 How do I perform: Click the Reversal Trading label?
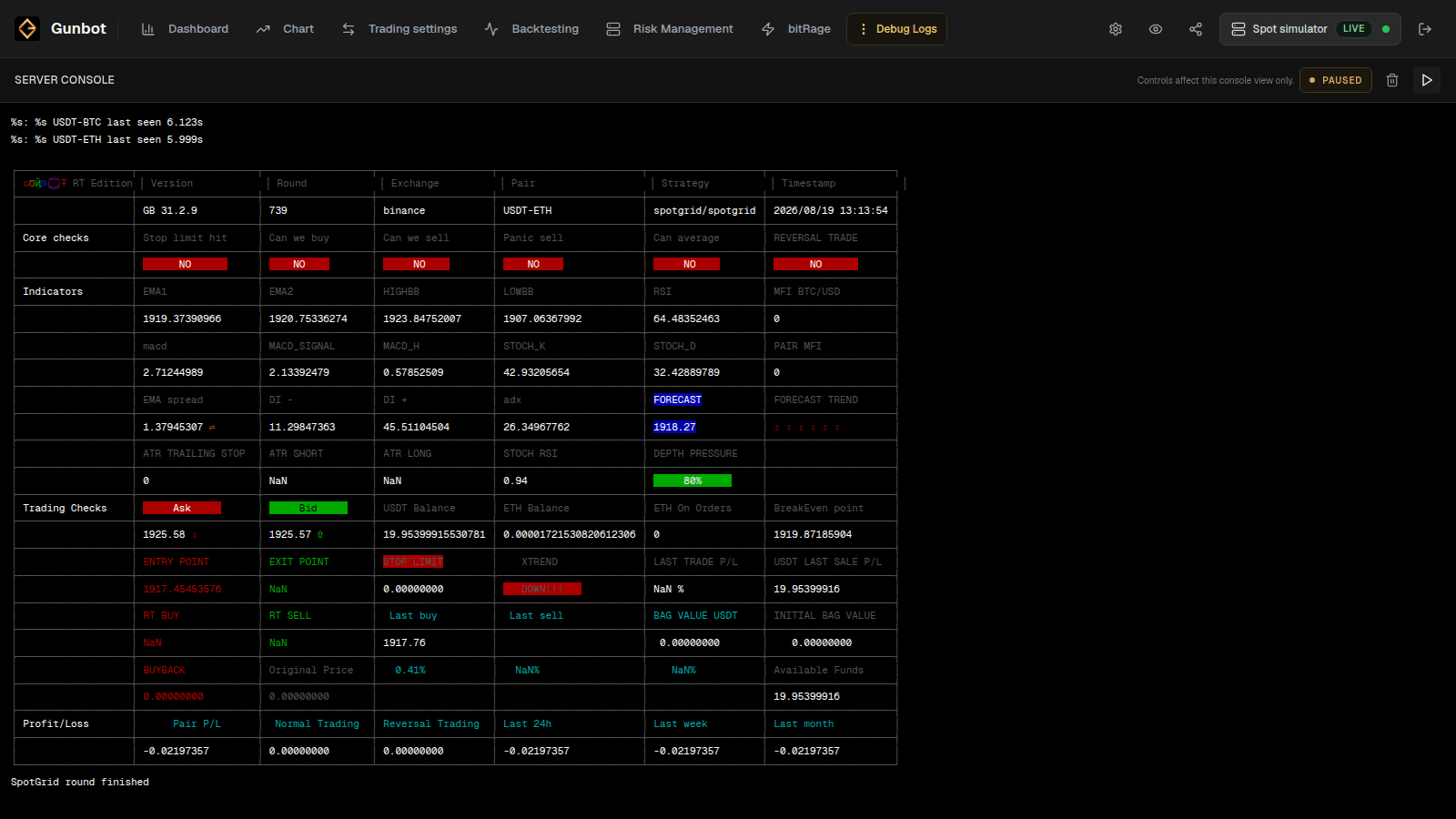click(x=431, y=723)
